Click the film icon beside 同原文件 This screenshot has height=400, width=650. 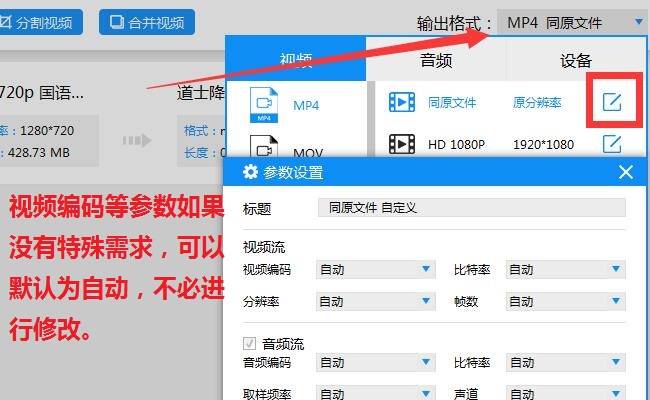[402, 102]
